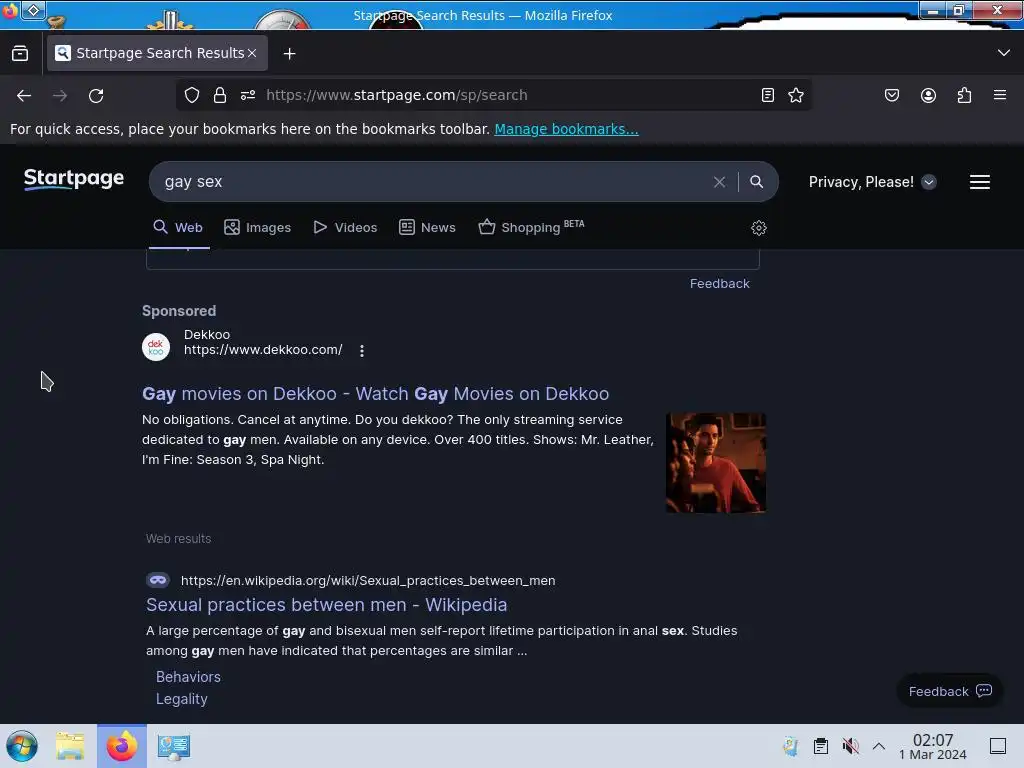
Task: Open the system settings taskbar app
Action: [x=173, y=746]
